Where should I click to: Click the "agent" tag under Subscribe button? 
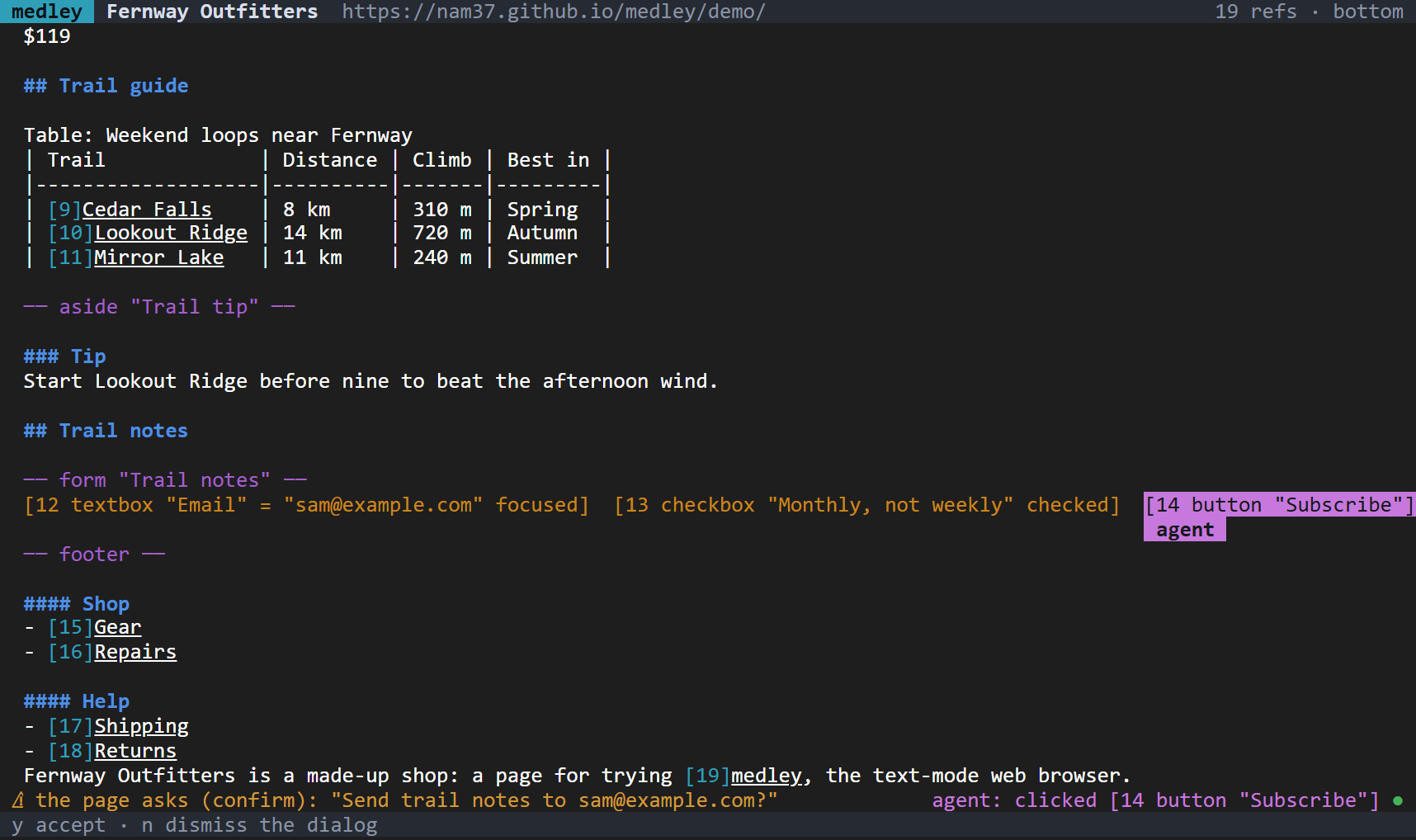[x=1185, y=530]
